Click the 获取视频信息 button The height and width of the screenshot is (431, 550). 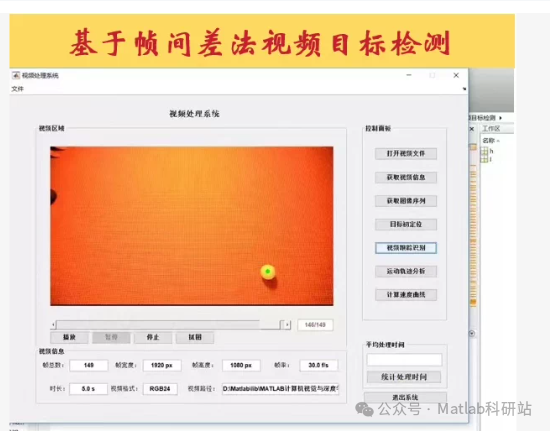[406, 177]
